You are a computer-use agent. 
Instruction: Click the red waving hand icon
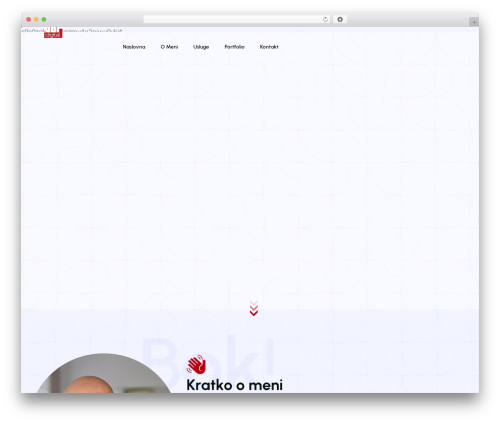point(196,364)
